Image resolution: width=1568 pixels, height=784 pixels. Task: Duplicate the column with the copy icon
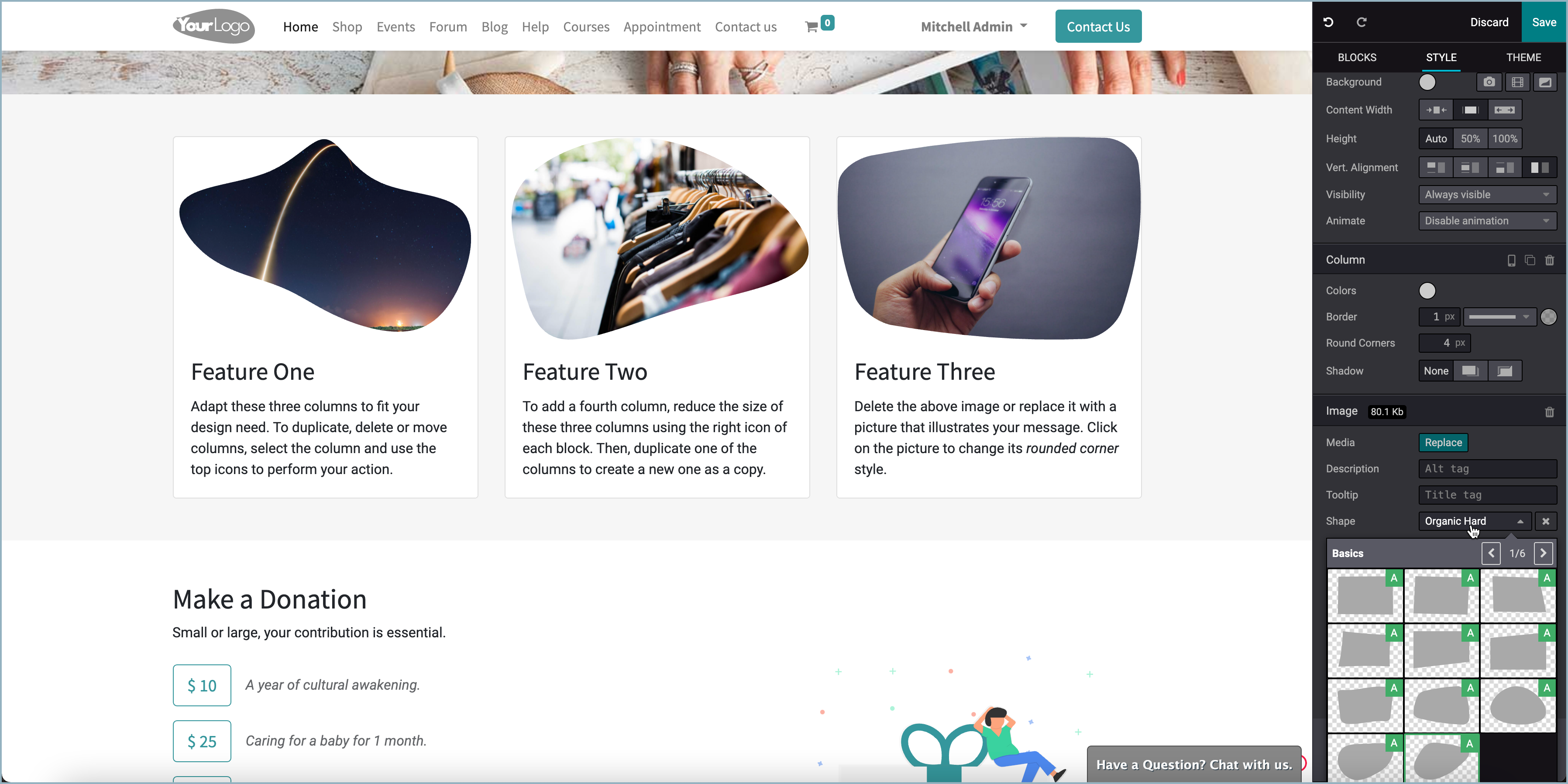coord(1530,261)
